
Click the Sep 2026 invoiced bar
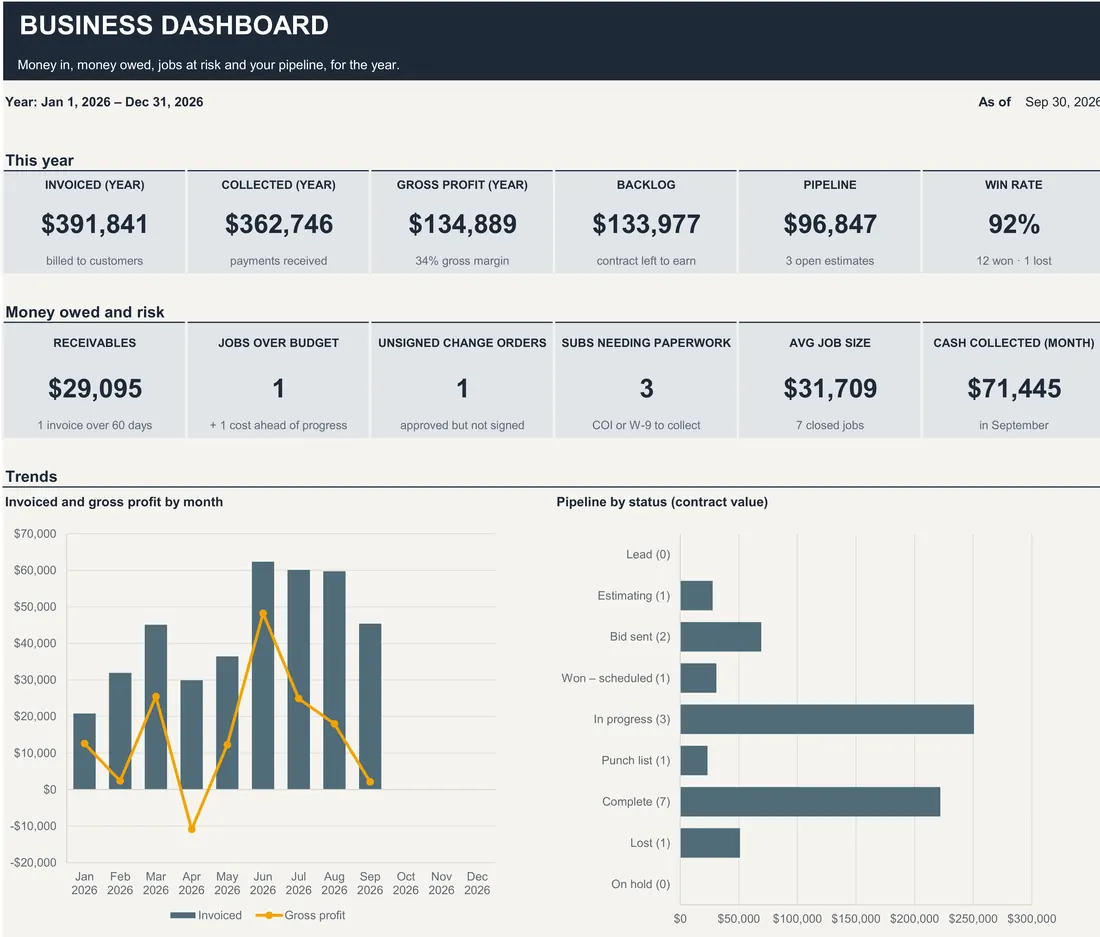pyautogui.click(x=370, y=706)
